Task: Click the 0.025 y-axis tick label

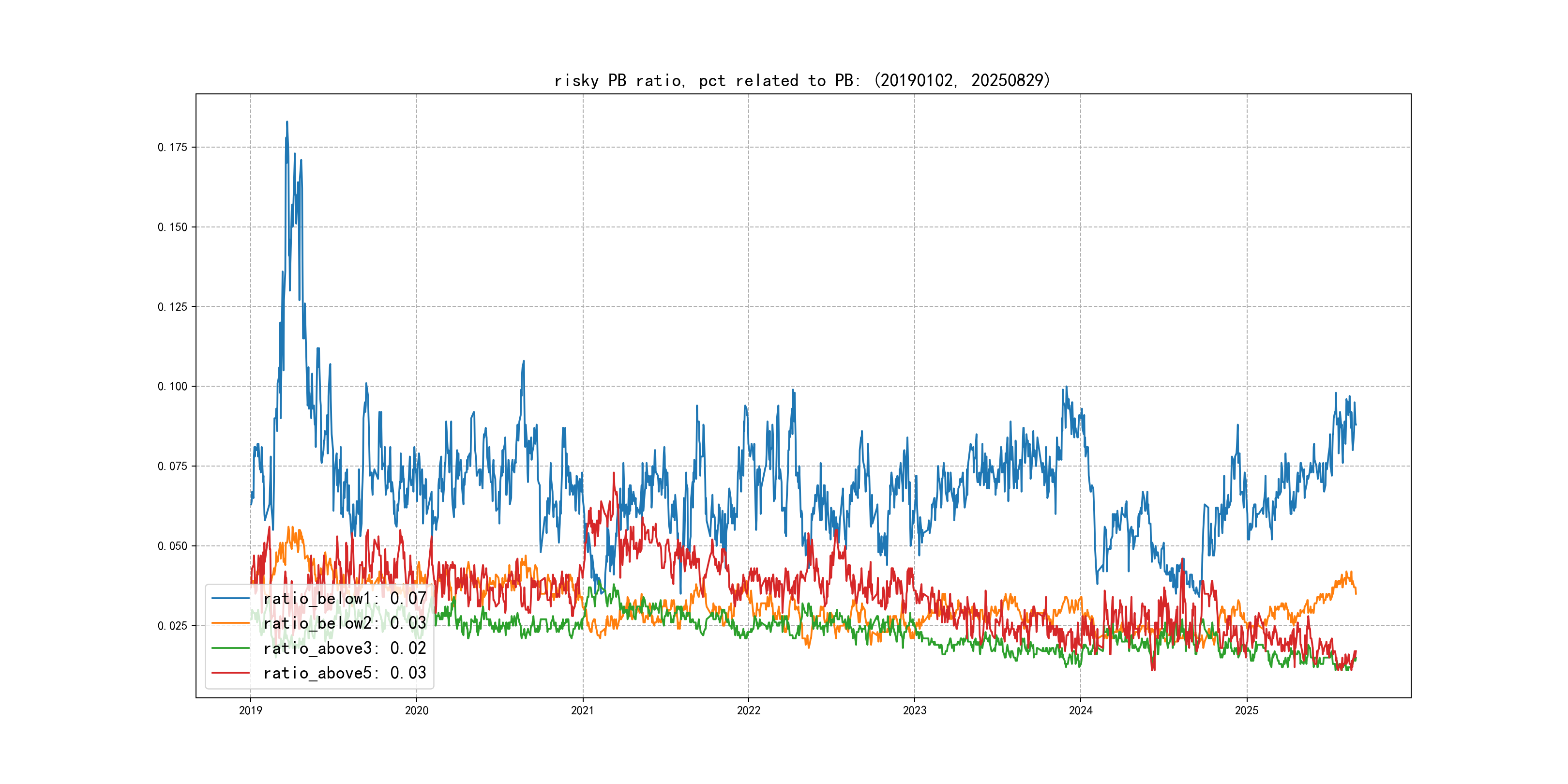Action: coord(172,626)
